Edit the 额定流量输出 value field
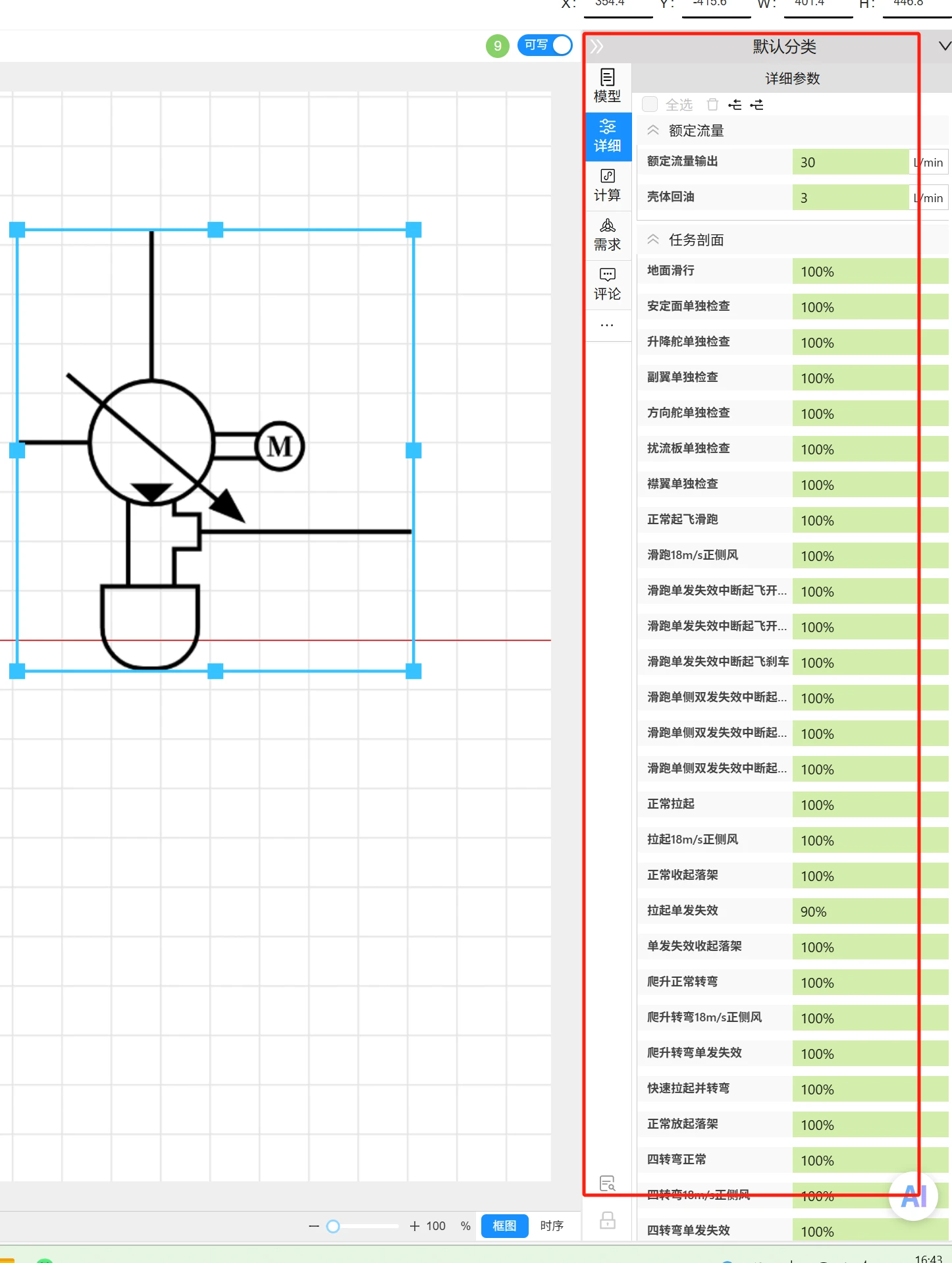This screenshot has width=952, height=1263. [x=851, y=162]
